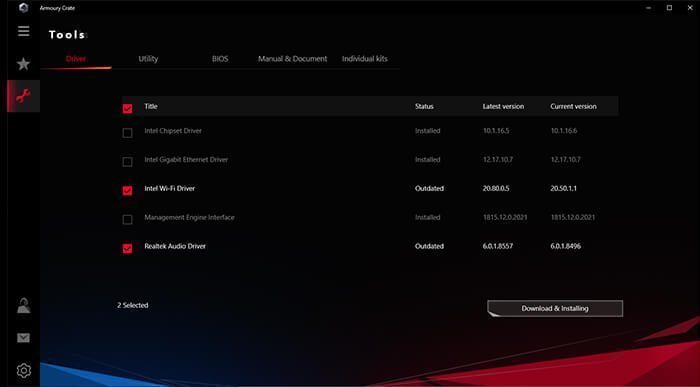
Task: Switch to the Utility tab
Action: pos(148,59)
